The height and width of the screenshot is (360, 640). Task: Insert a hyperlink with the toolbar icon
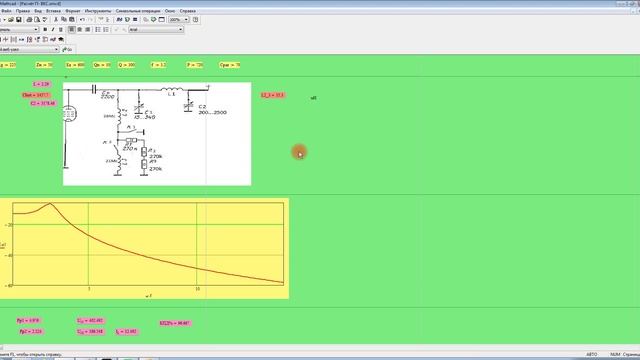pyautogui.click(x=146, y=20)
